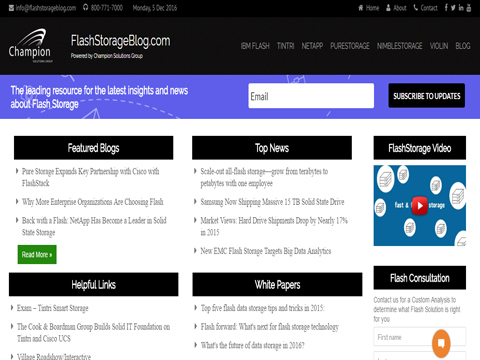Viewport: 480px width, 360px height.
Task: Open The Cook & Boardman Group link
Action: click(94, 332)
